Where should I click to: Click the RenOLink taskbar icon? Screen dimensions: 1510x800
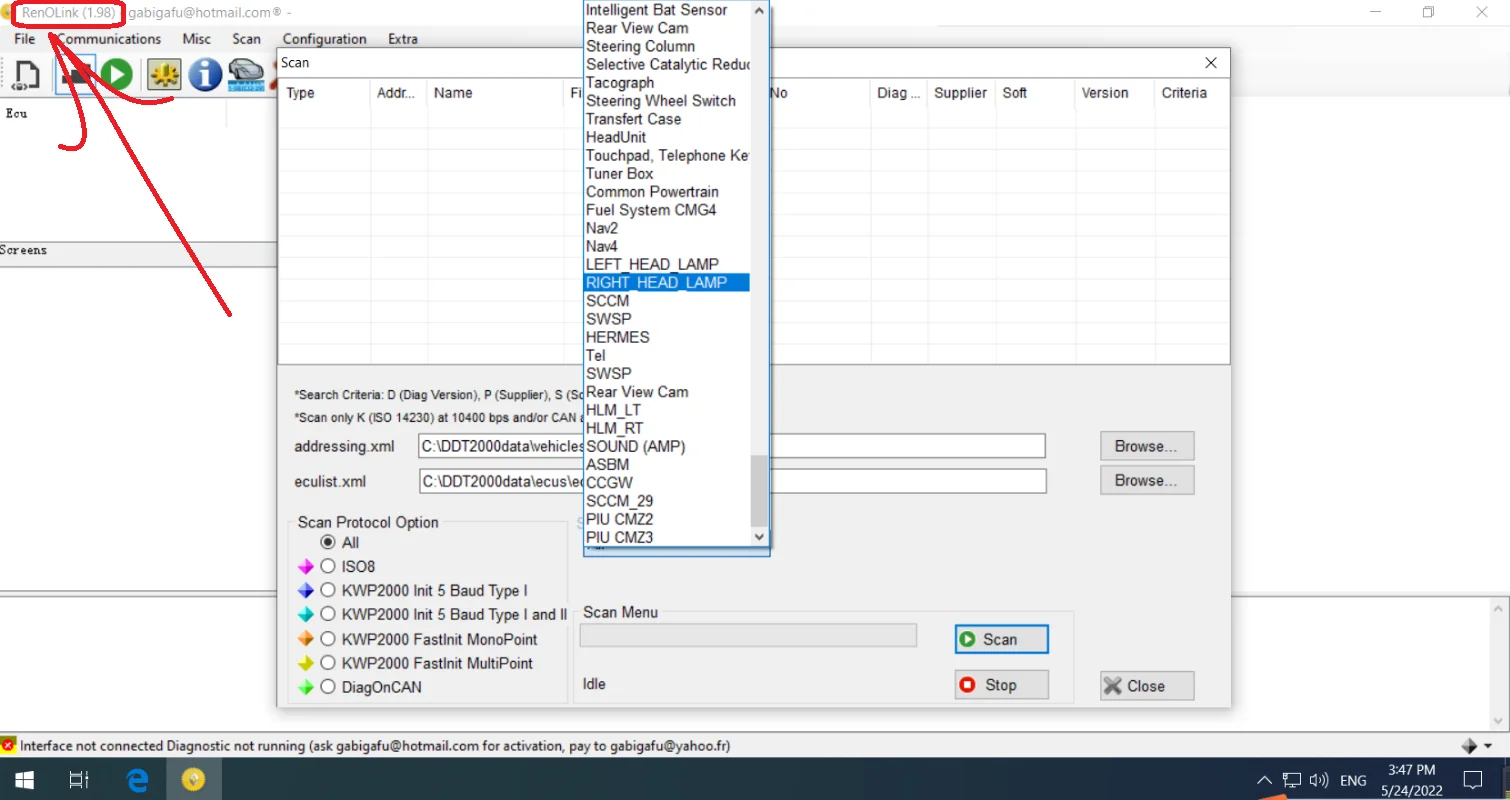[x=193, y=779]
